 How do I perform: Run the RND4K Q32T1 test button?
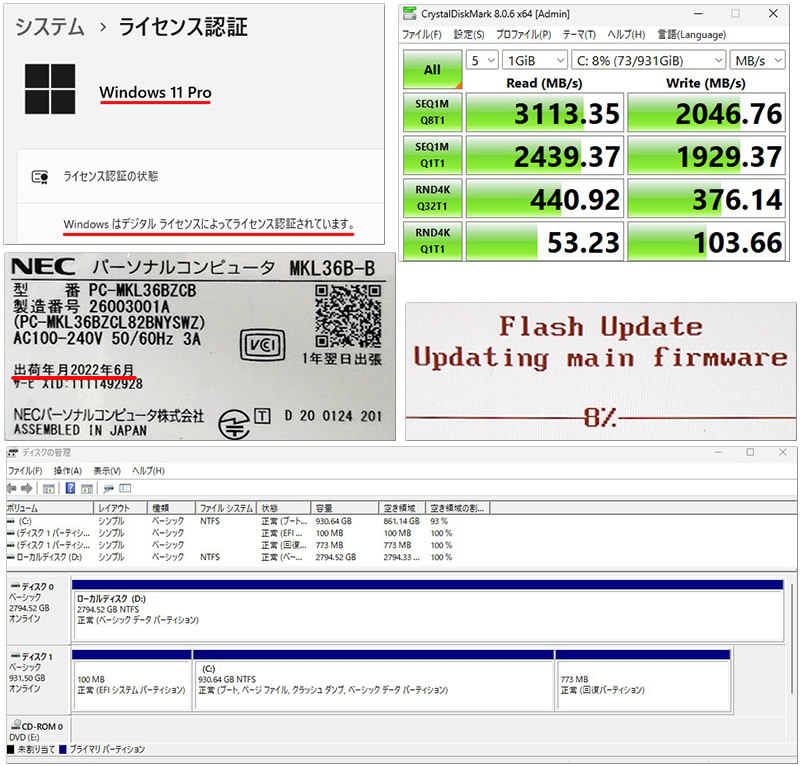[432, 198]
